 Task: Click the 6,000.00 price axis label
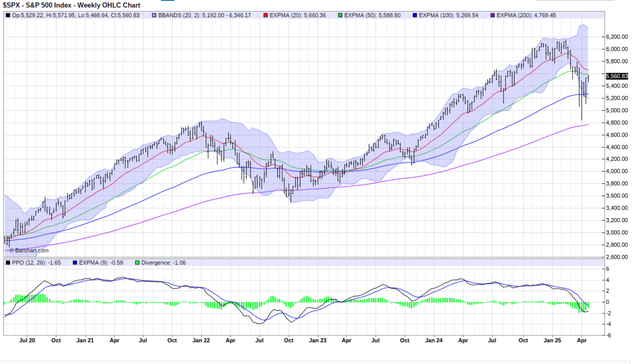616,49
